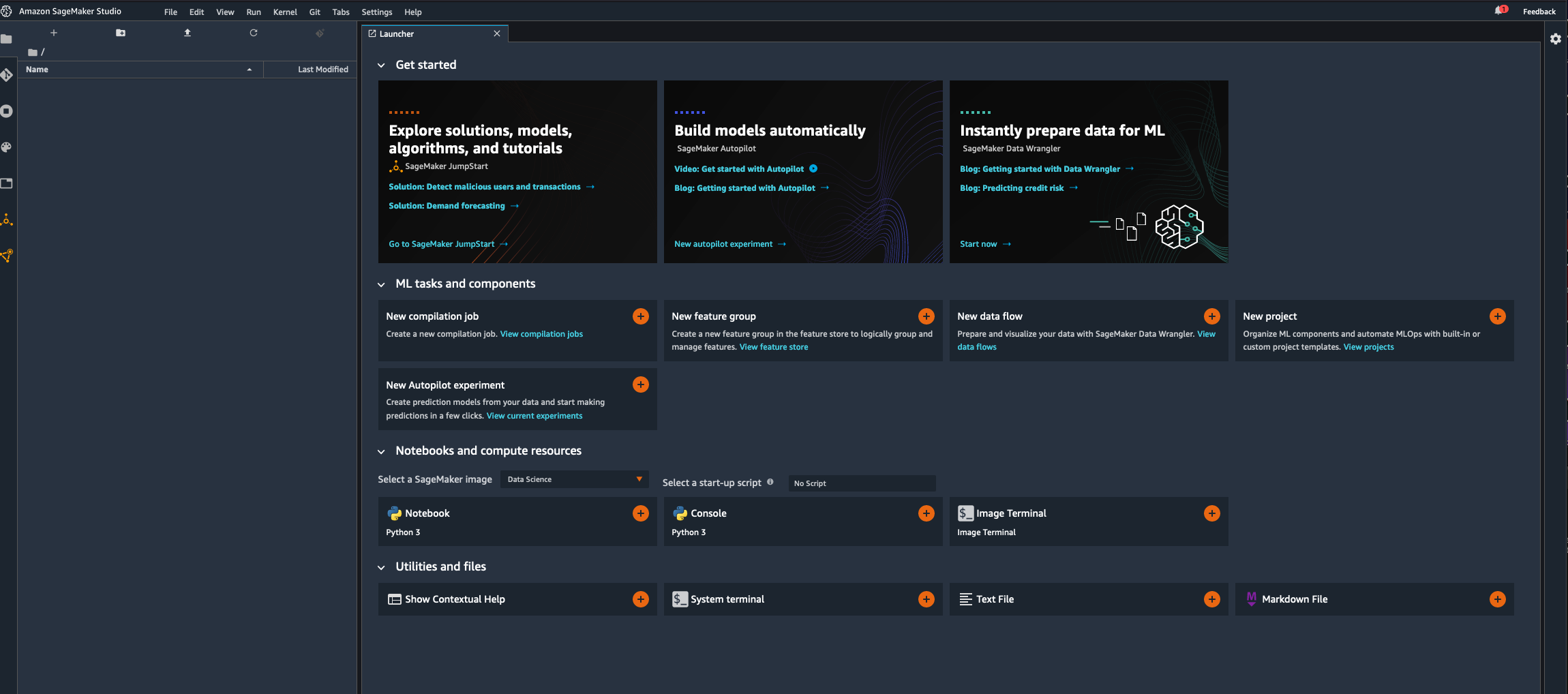Open the View menu
The image size is (1568, 694).
tap(225, 12)
